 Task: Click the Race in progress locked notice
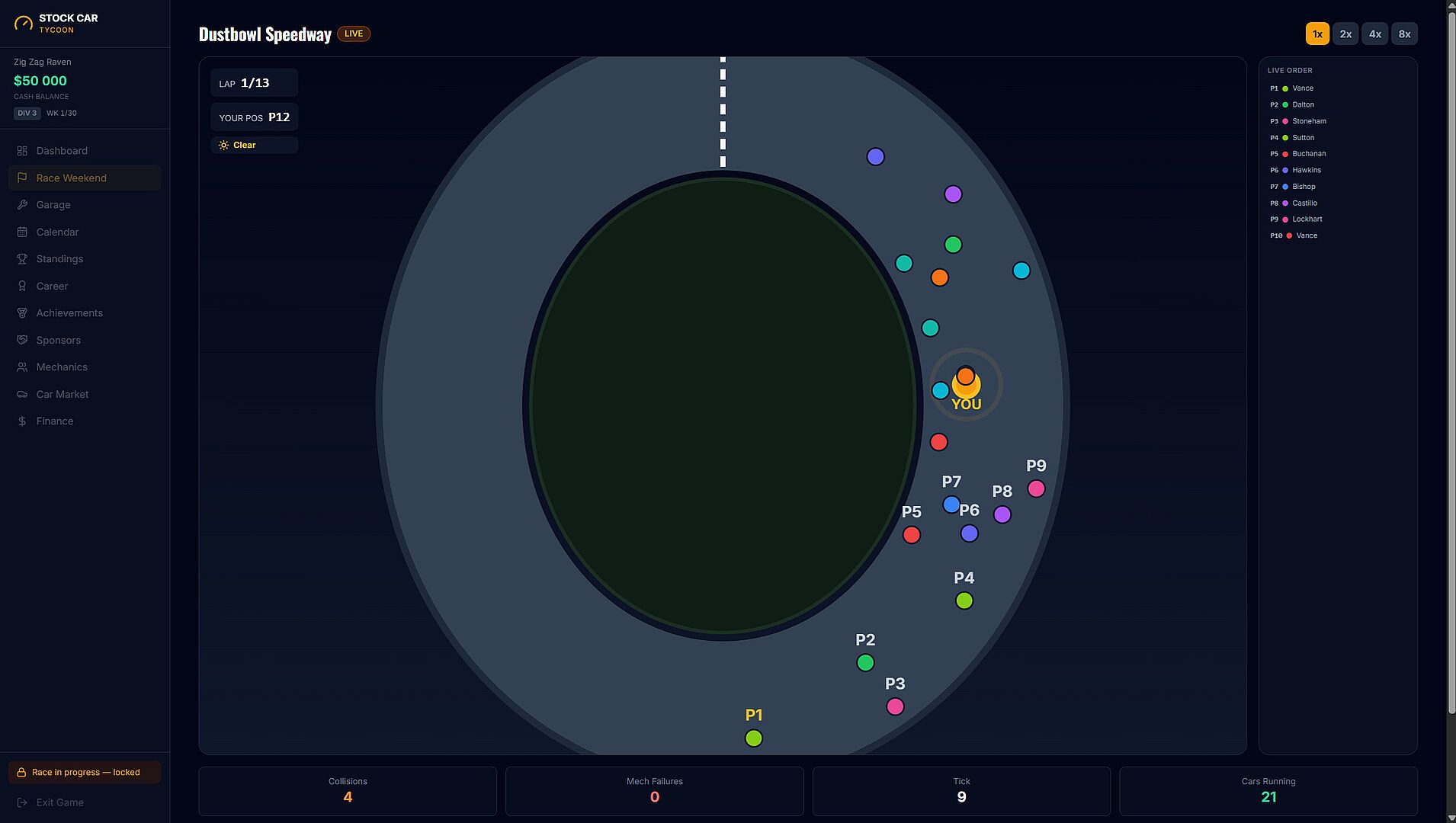point(85,772)
